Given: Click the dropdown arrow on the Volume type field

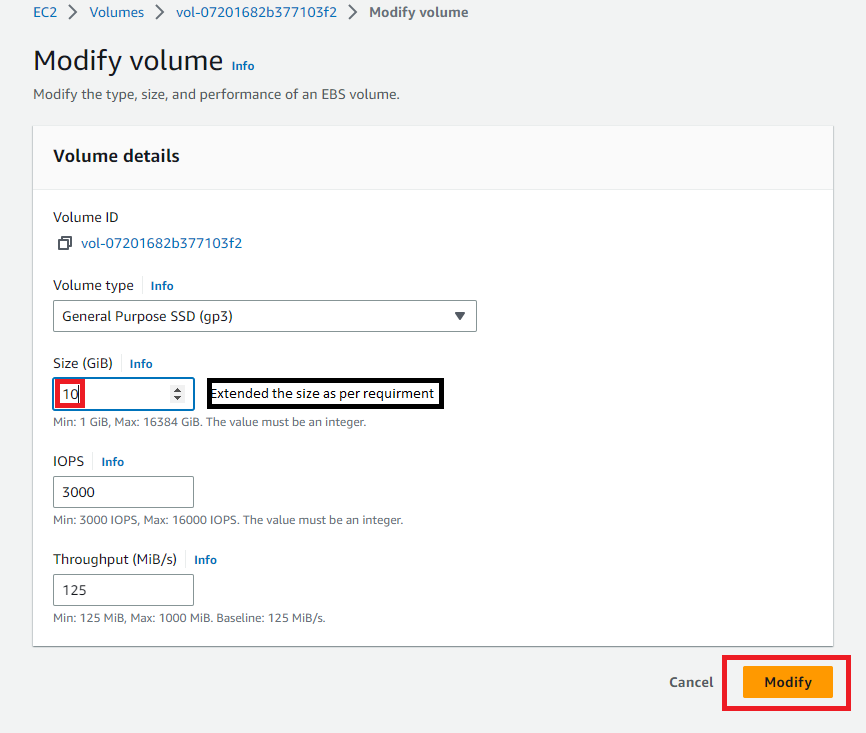Looking at the screenshot, I should [x=460, y=316].
